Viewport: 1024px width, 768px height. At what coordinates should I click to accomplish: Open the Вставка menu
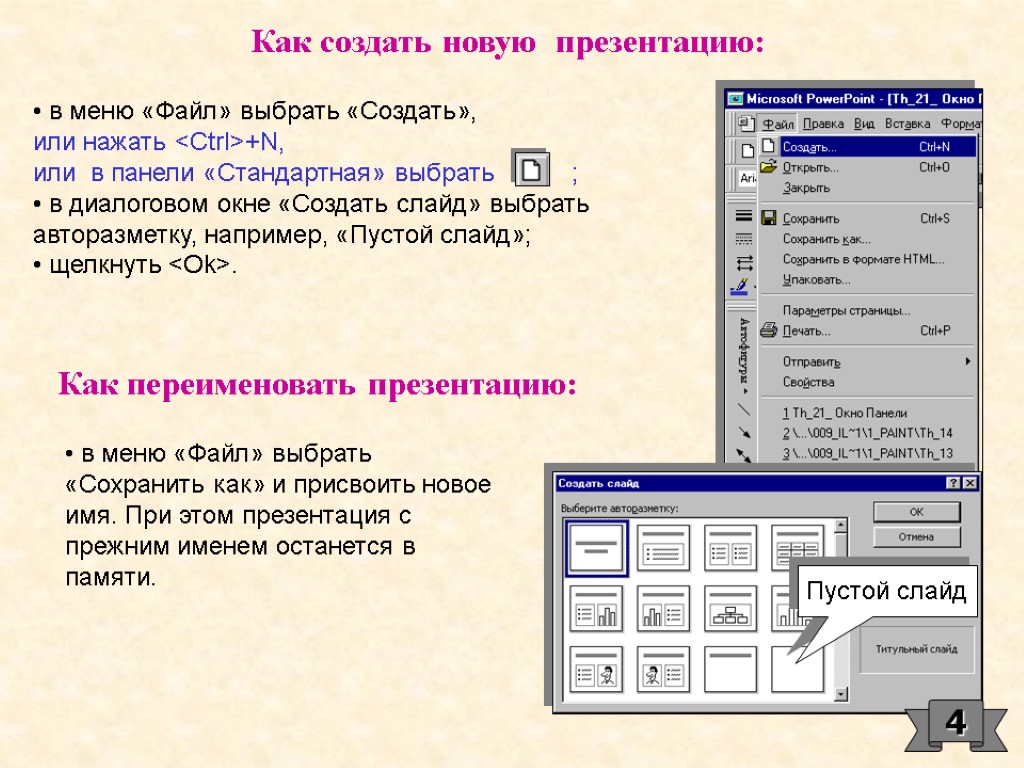[x=907, y=124]
